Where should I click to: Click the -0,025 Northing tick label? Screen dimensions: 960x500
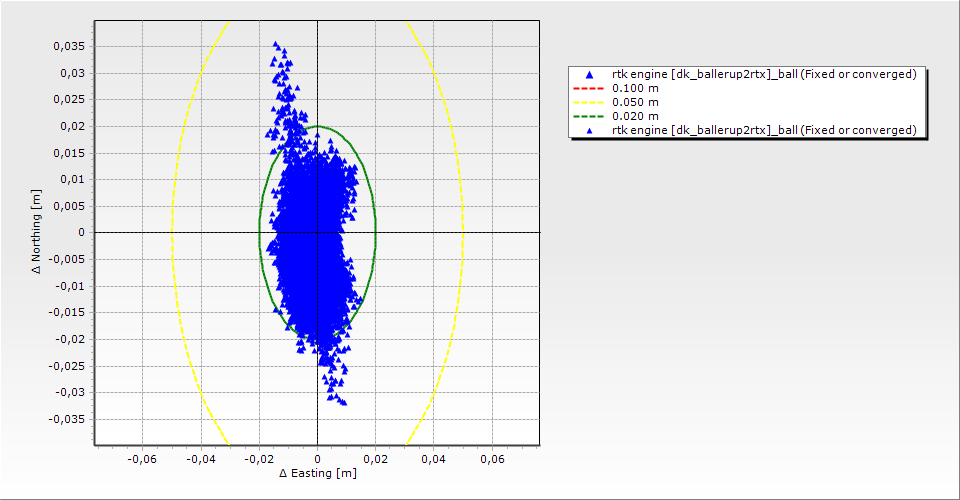coord(67,366)
